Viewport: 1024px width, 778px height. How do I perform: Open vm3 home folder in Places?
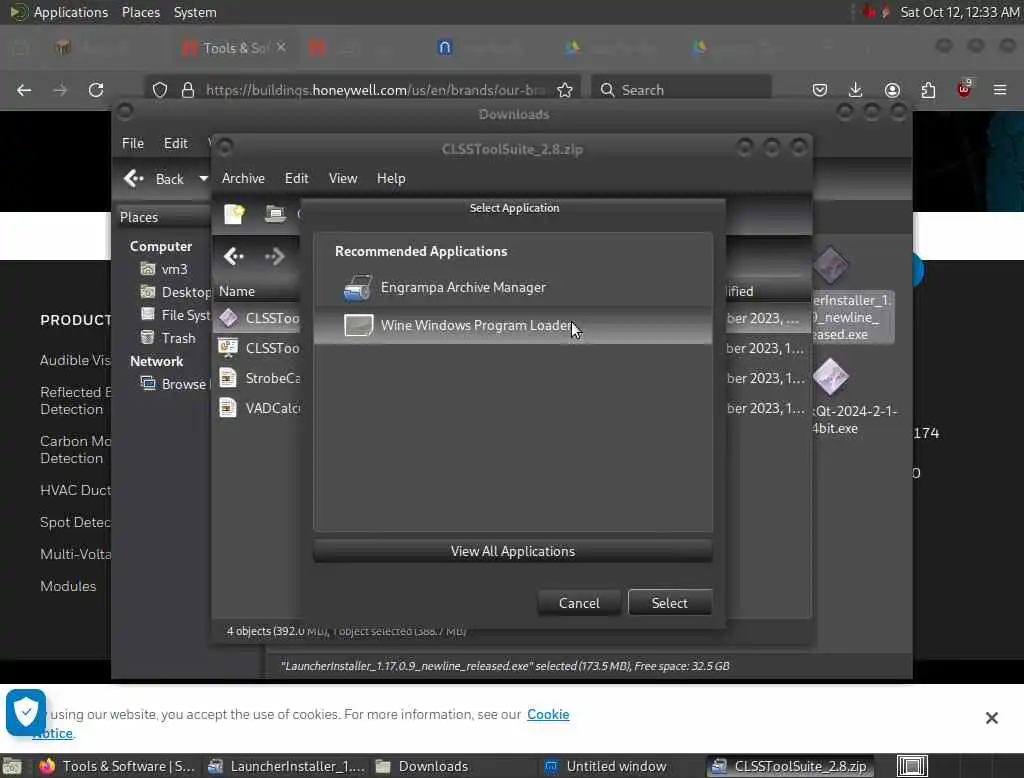165,269
